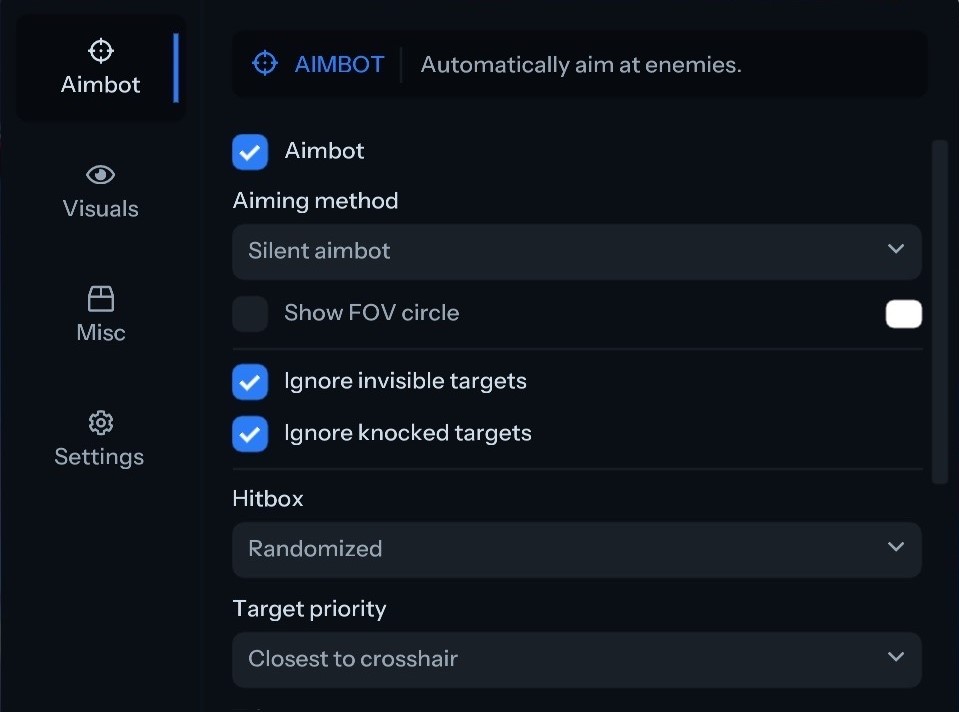This screenshot has width=959, height=712.
Task: Click the Misc box icon
Action: coord(101,299)
